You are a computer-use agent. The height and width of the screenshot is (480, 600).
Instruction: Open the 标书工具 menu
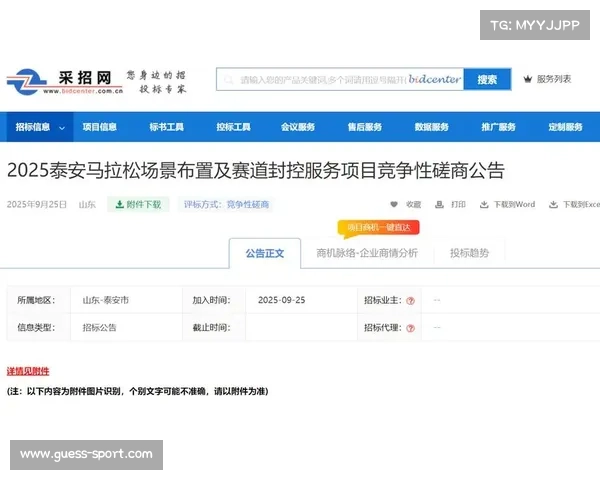pyautogui.click(x=166, y=127)
